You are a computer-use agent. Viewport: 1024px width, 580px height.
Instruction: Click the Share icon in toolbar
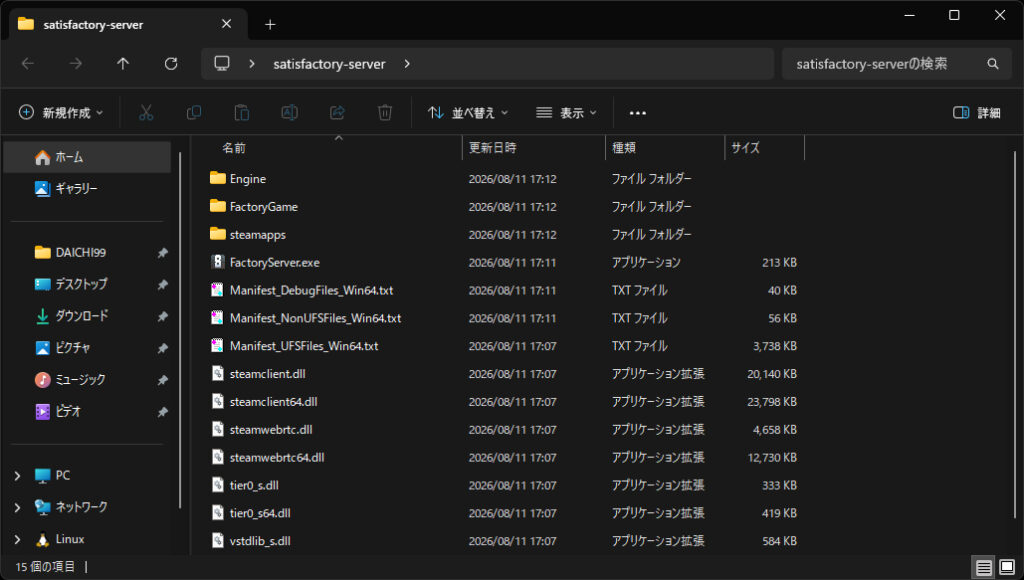point(337,113)
